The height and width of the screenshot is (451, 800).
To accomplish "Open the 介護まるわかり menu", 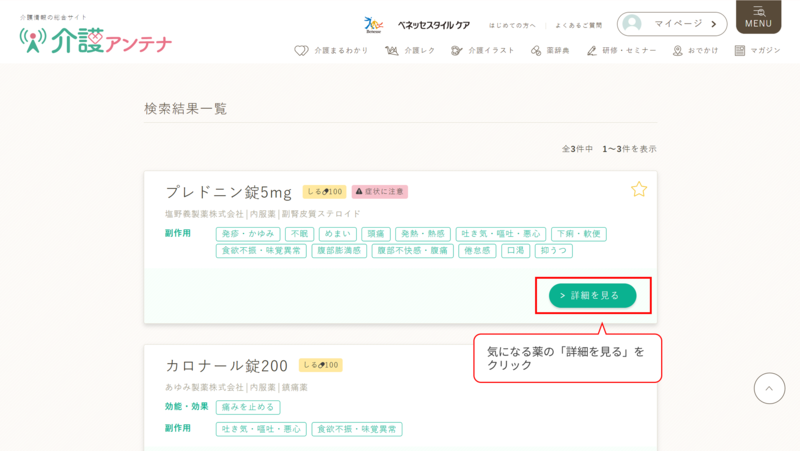I will (331, 51).
